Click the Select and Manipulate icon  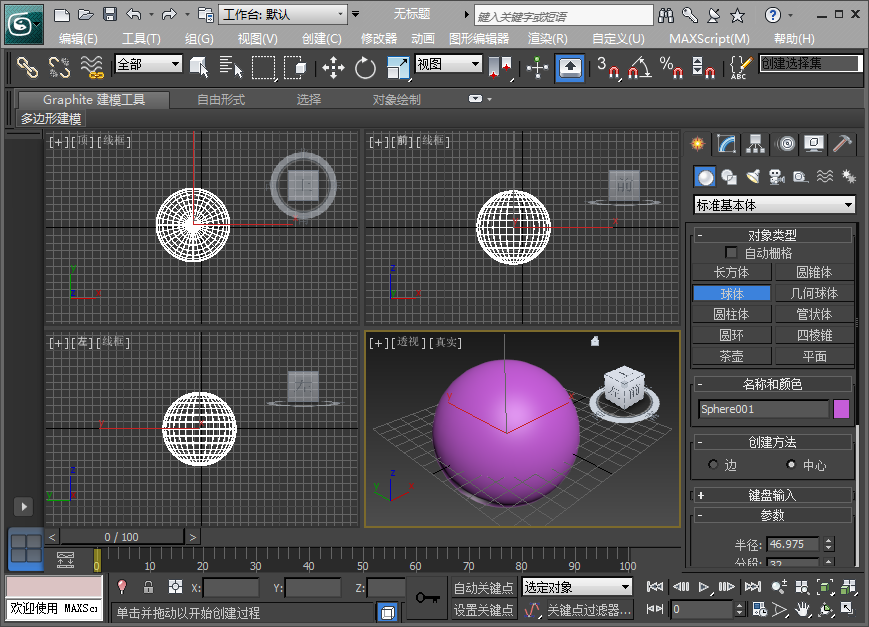coord(537,68)
